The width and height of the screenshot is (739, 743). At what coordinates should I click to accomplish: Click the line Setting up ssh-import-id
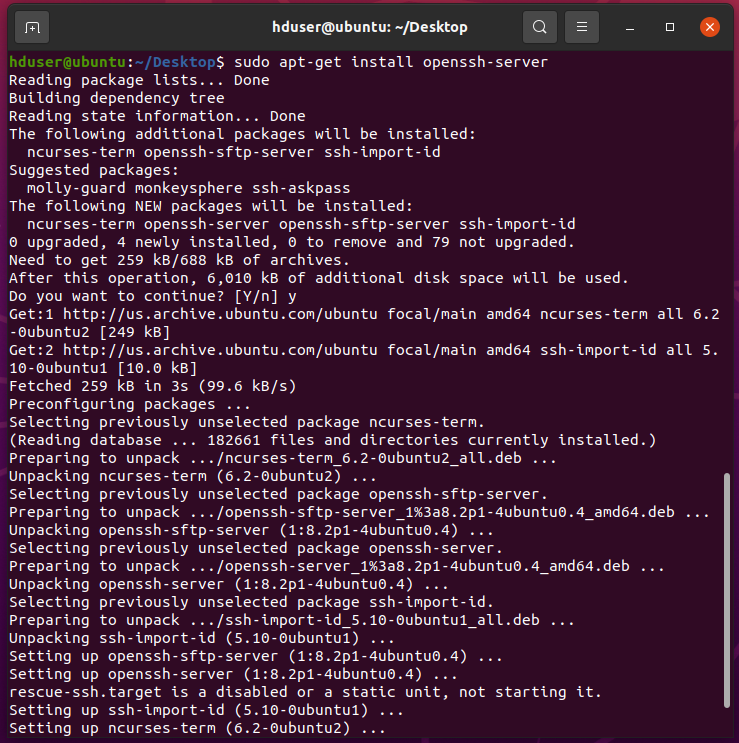(206, 710)
